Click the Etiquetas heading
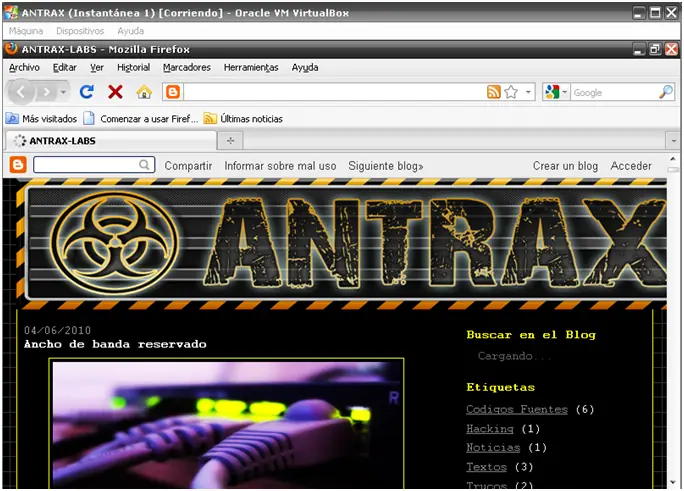 tap(500, 387)
